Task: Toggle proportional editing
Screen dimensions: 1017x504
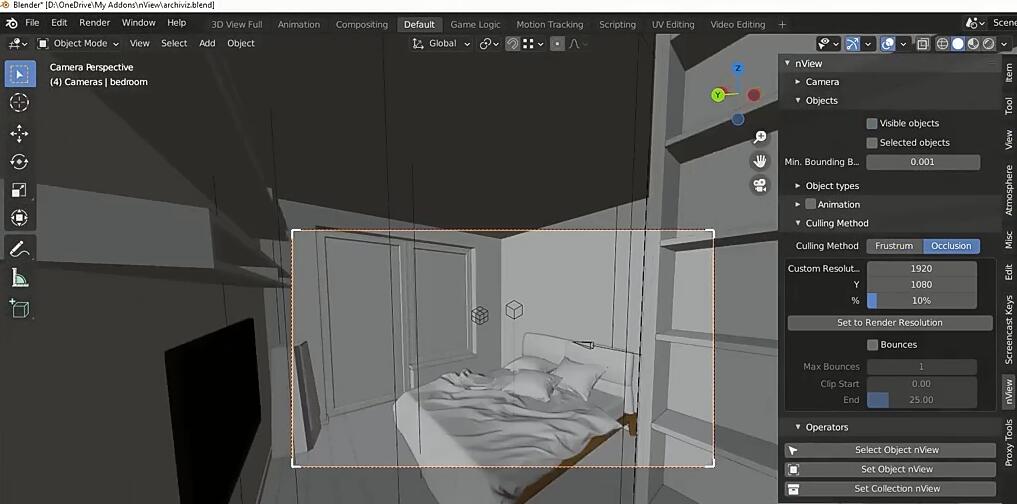Action: (x=556, y=43)
